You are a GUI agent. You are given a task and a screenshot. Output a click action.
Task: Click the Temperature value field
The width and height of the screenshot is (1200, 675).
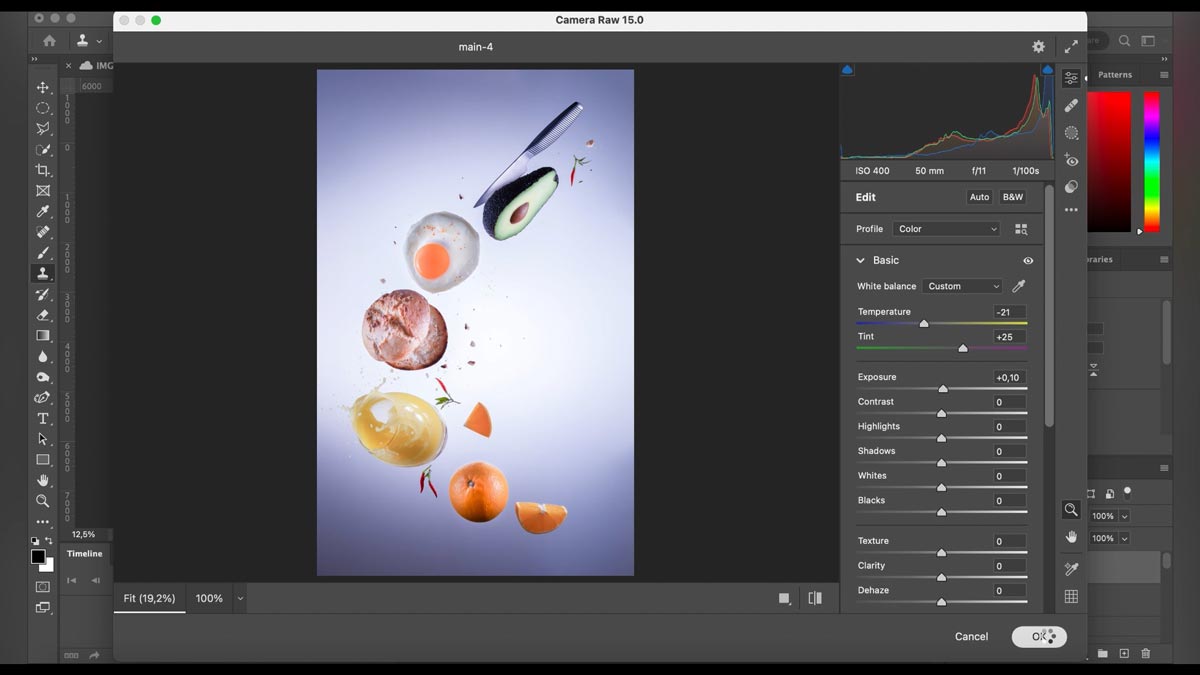click(x=1010, y=312)
